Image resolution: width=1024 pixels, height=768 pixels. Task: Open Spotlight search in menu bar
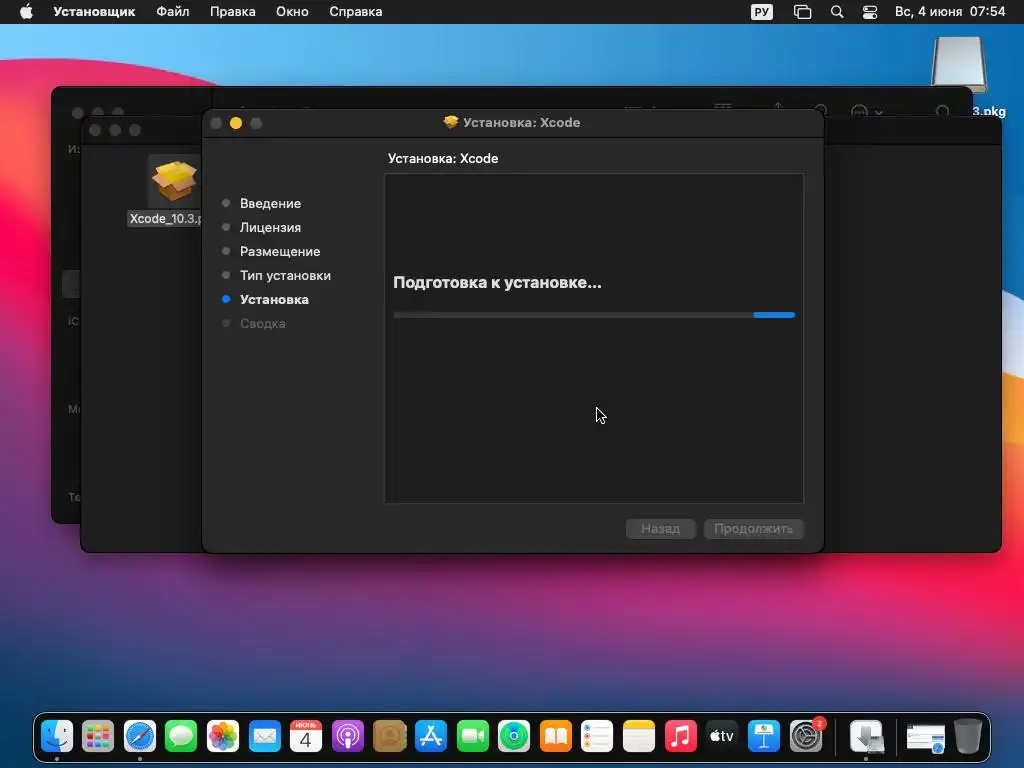[x=837, y=12]
